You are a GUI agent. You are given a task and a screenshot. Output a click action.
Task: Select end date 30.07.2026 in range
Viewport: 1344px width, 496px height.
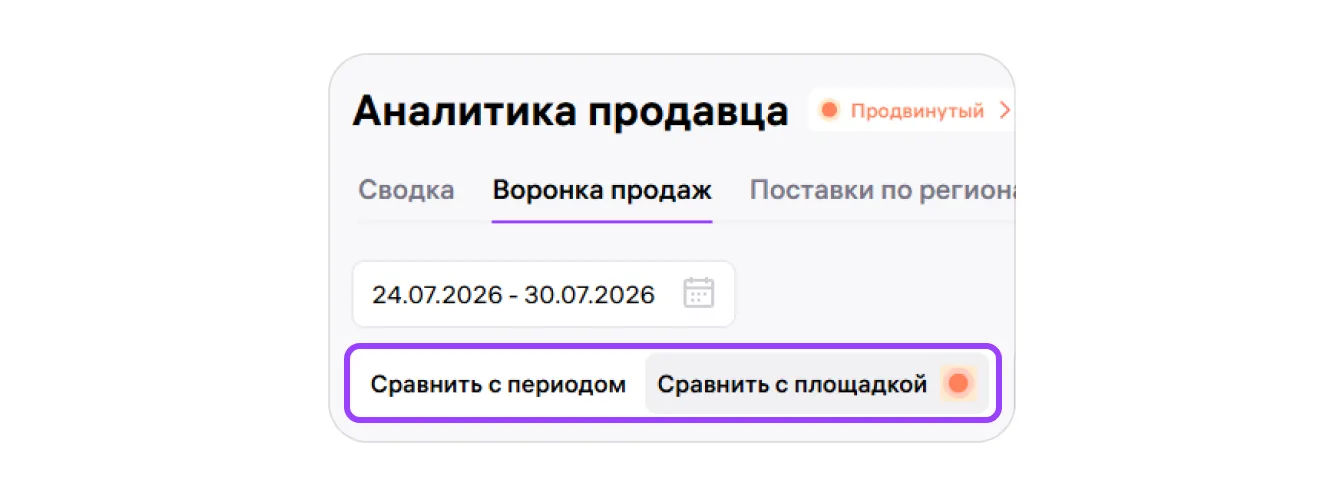[x=591, y=294]
